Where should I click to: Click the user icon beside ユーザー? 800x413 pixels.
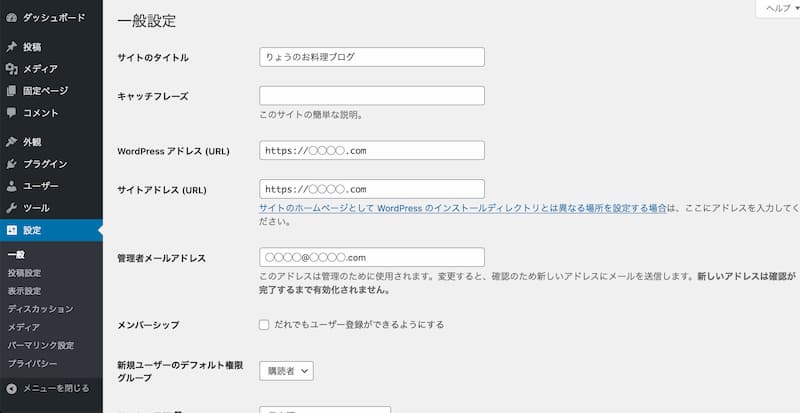tap(12, 186)
